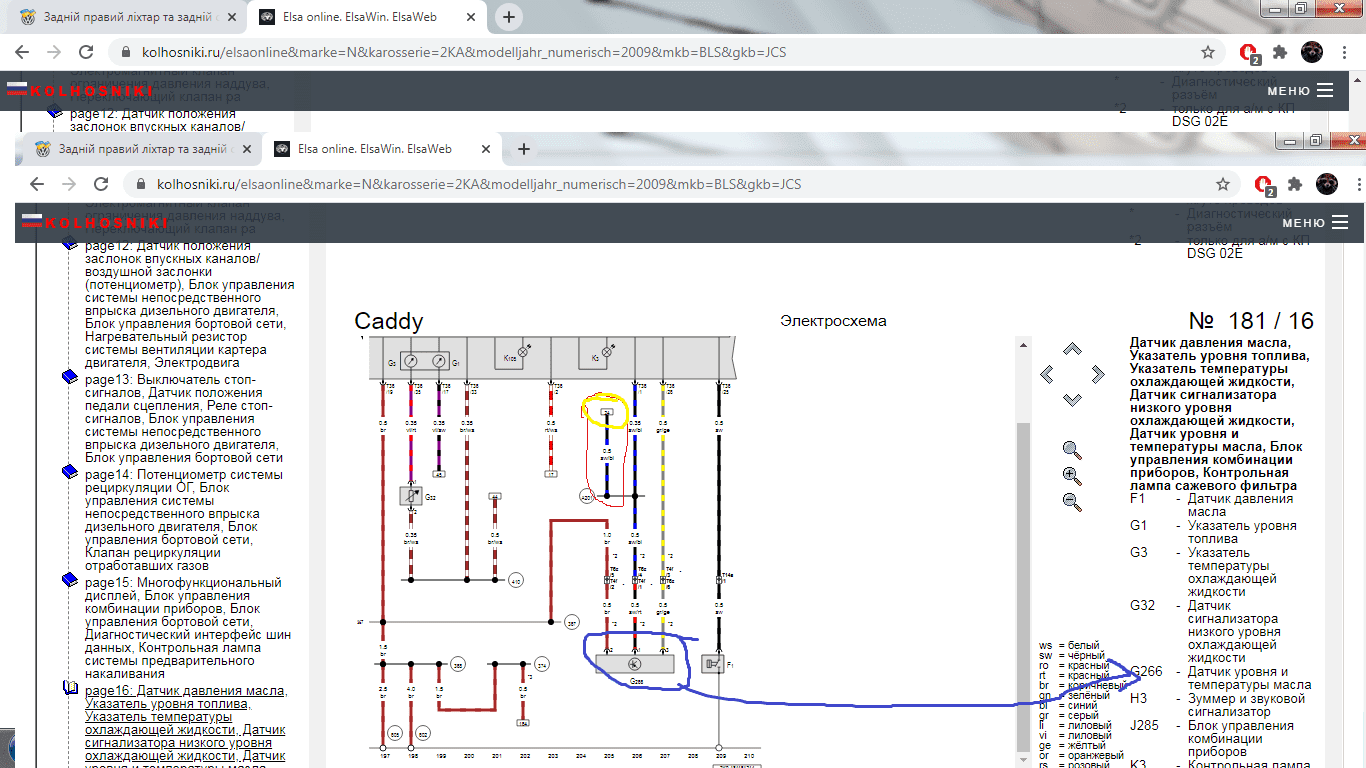Image resolution: width=1366 pixels, height=768 pixels.
Task: Click the 'G1 - Указатель уровня топлива' legend entry
Action: tap(1214, 532)
